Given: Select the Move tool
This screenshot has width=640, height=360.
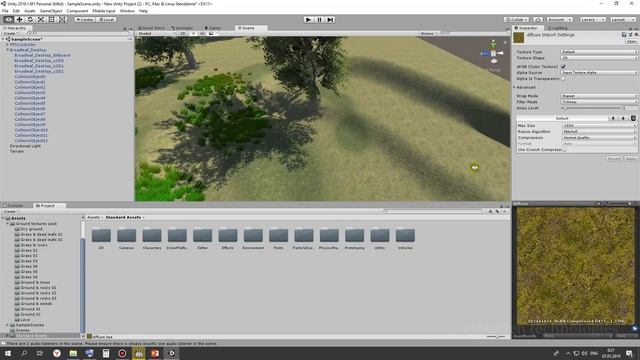Looking at the screenshot, I should tap(19, 20).
